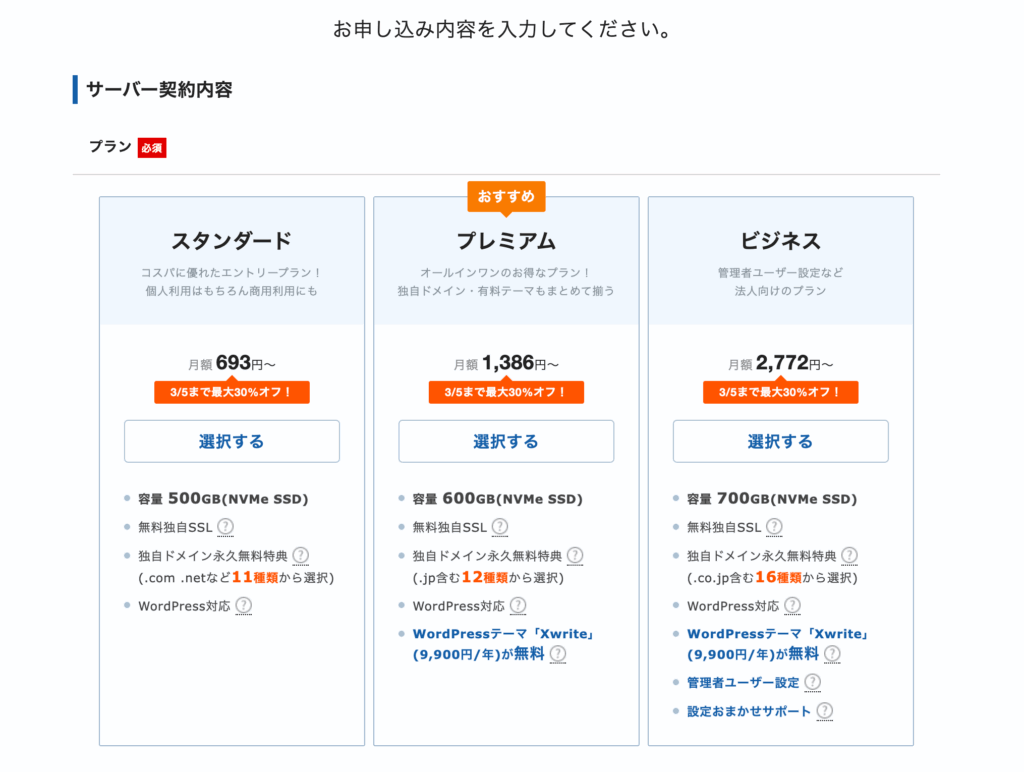This screenshot has width=1024, height=772.
Task: Click help icon beside Business plan's 独自ドメイン永久無料特典
Action: [849, 555]
